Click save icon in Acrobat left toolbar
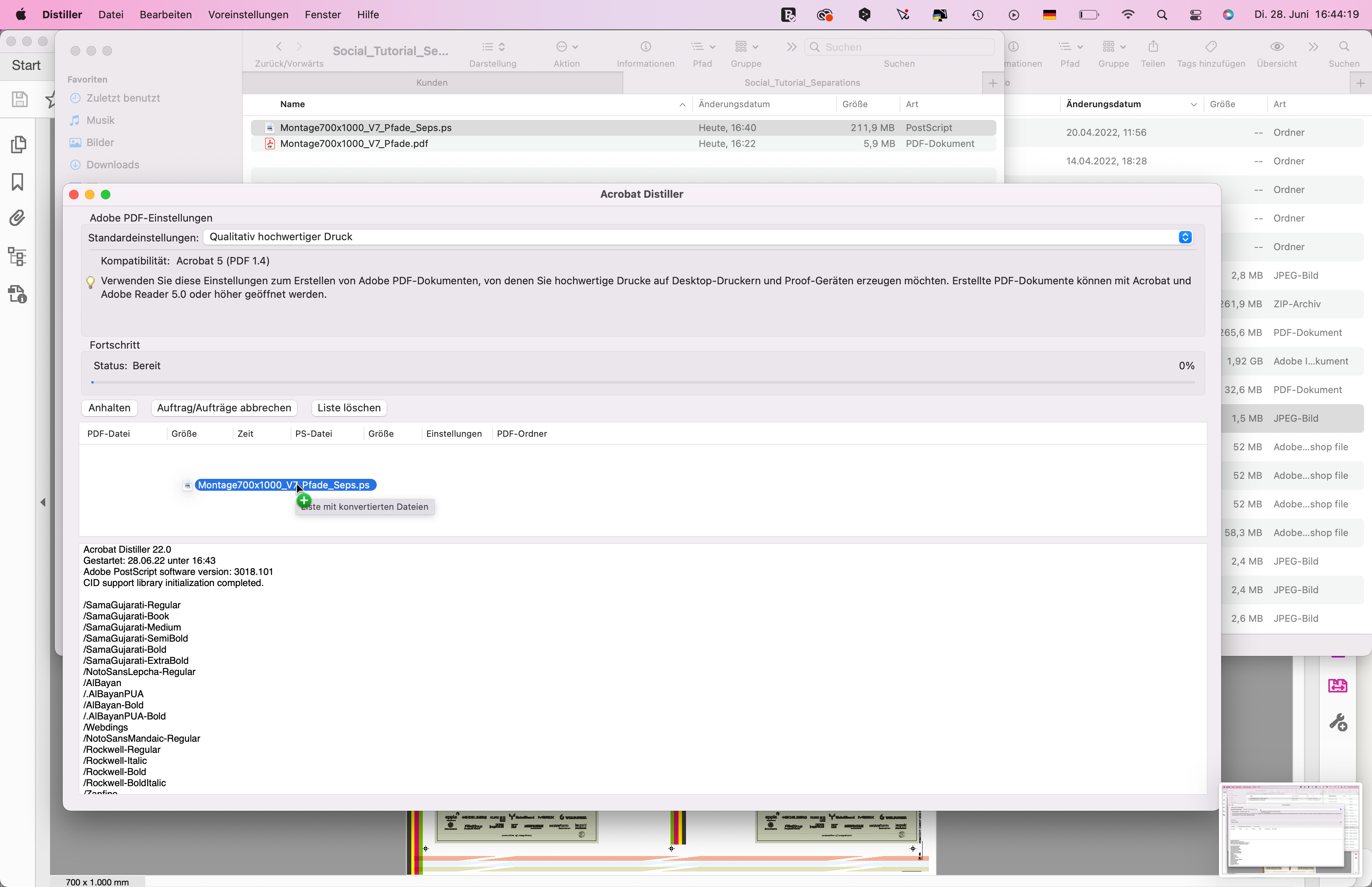 click(19, 99)
